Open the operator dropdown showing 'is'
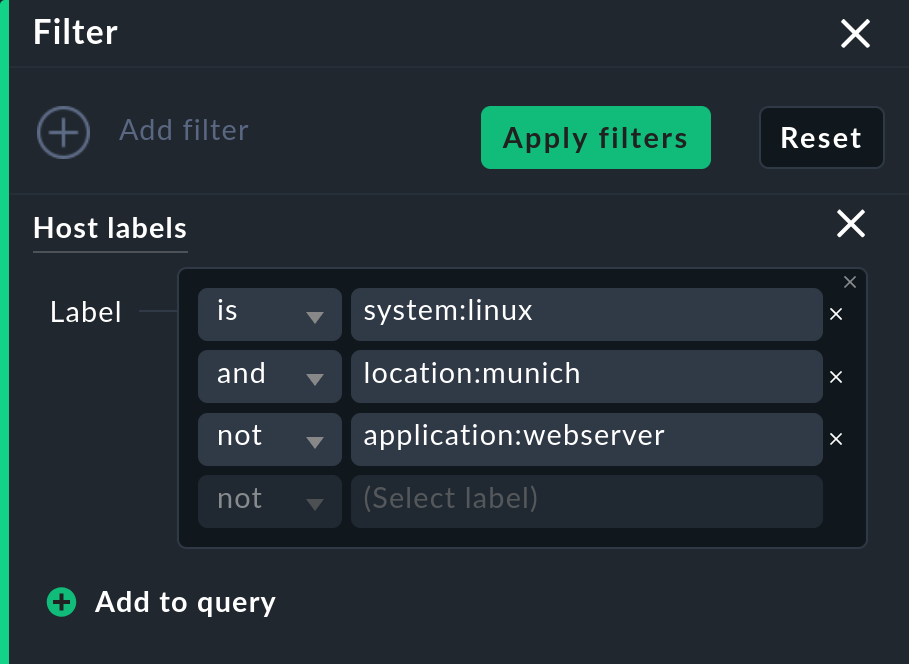 point(269,313)
